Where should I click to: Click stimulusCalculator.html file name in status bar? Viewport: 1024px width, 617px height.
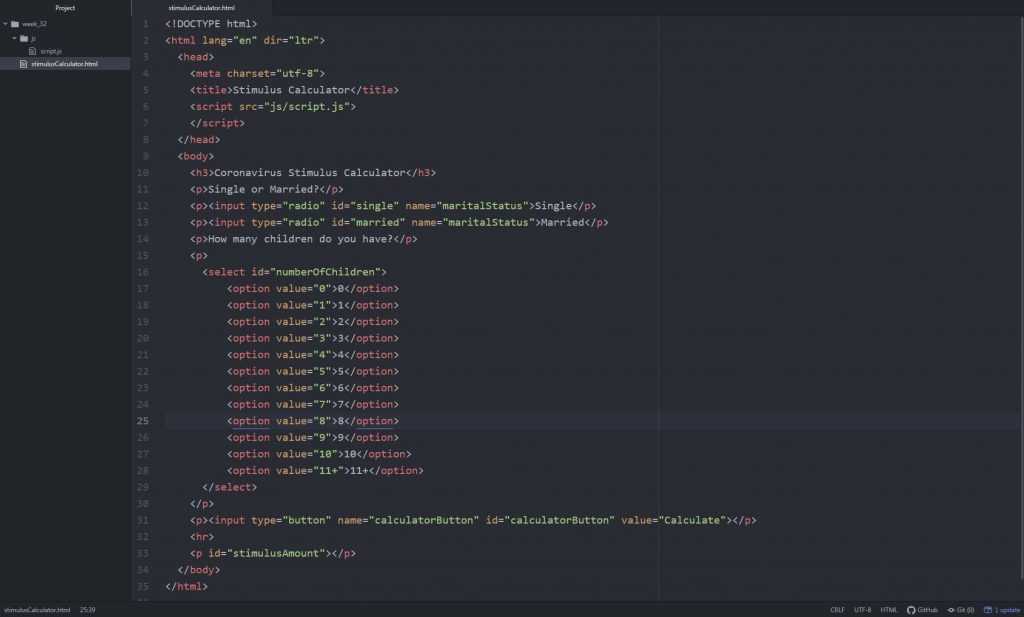click(x=37, y=610)
